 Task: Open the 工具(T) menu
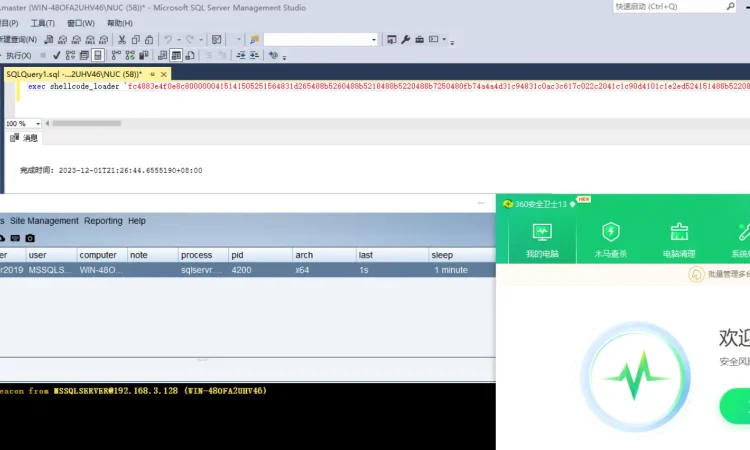tap(43, 23)
